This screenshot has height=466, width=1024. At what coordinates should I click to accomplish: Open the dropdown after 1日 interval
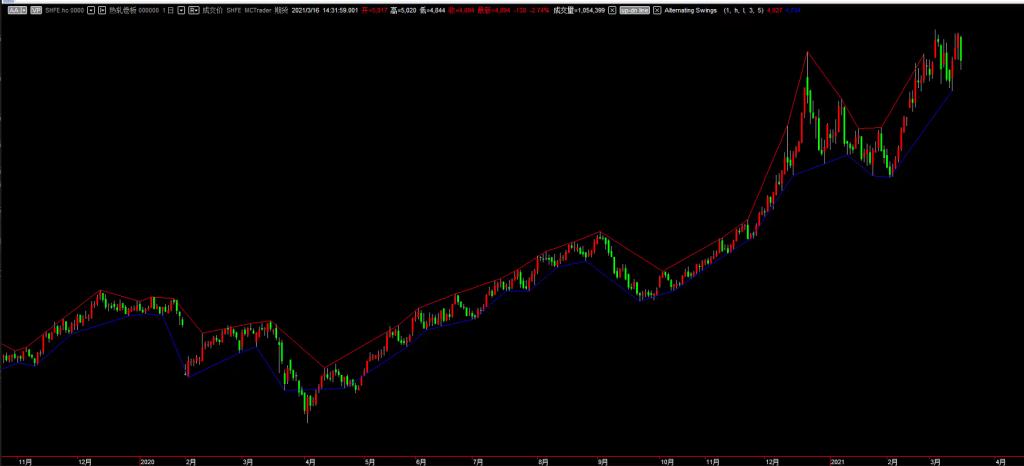[181, 10]
